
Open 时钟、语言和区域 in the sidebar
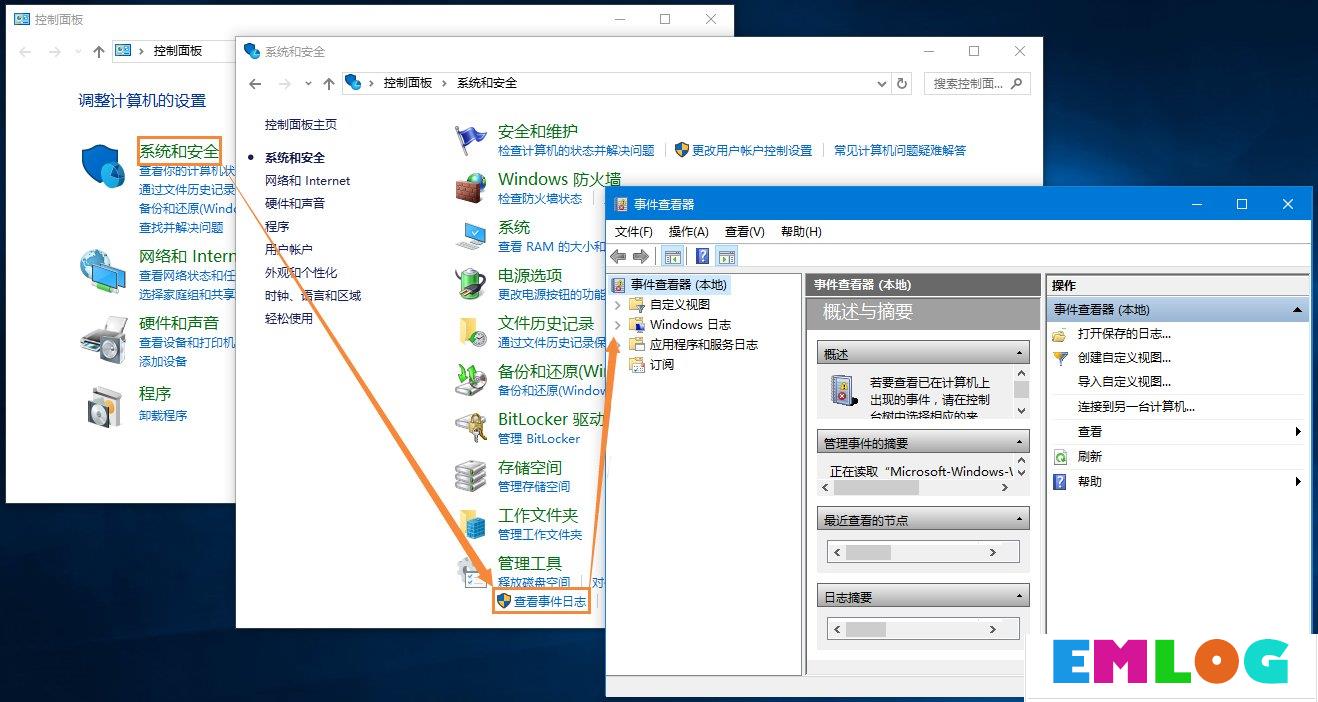tap(313, 296)
